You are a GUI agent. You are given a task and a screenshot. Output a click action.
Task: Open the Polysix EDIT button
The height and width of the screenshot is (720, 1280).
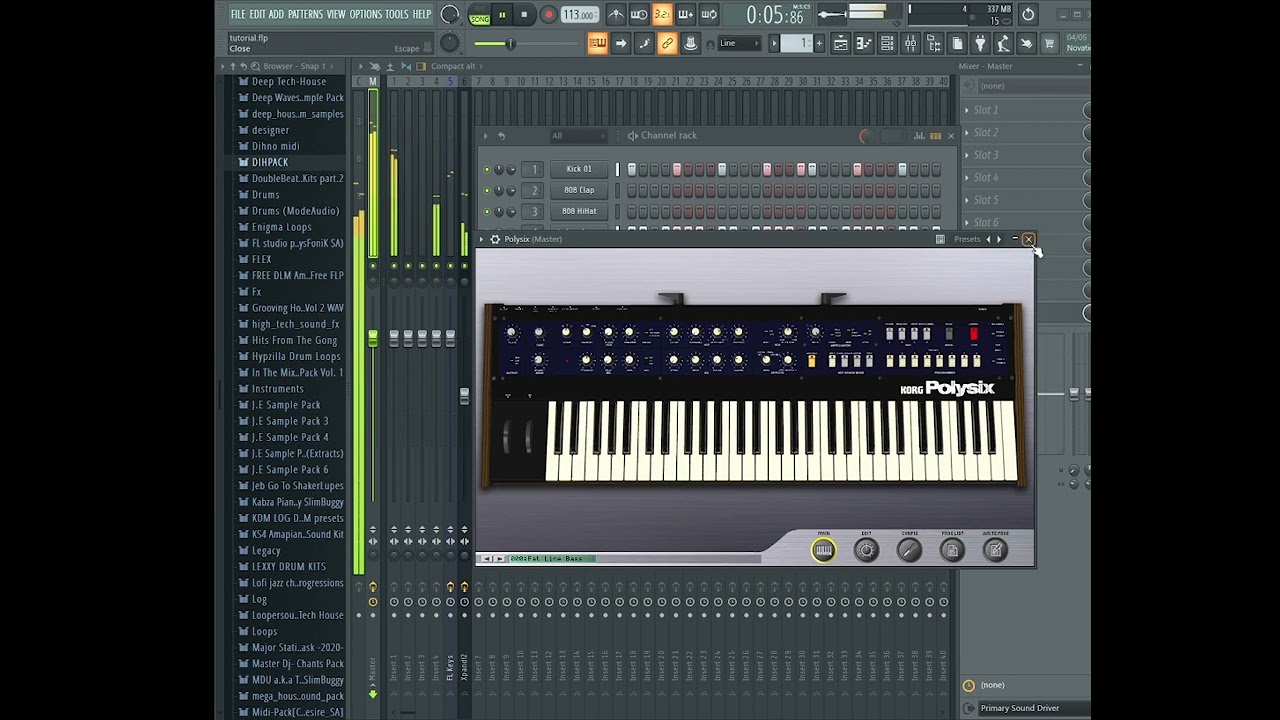tap(866, 550)
